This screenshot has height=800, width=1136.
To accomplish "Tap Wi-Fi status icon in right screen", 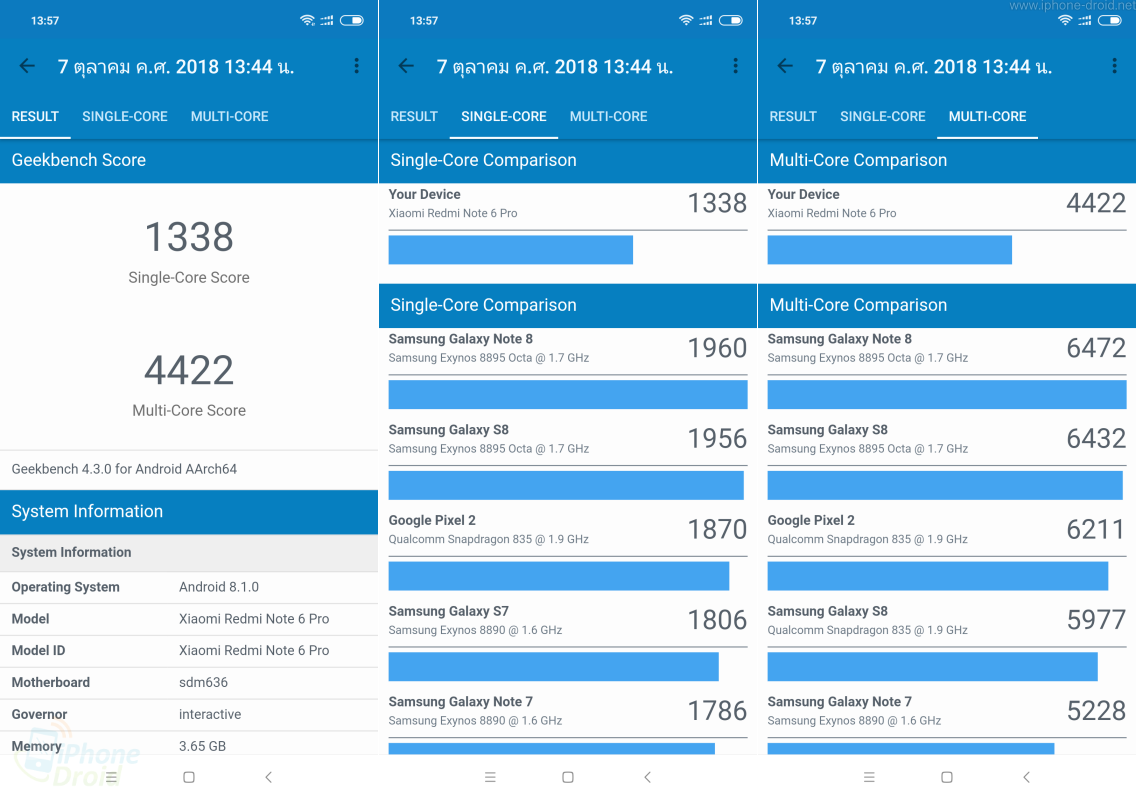I will (1065, 20).
